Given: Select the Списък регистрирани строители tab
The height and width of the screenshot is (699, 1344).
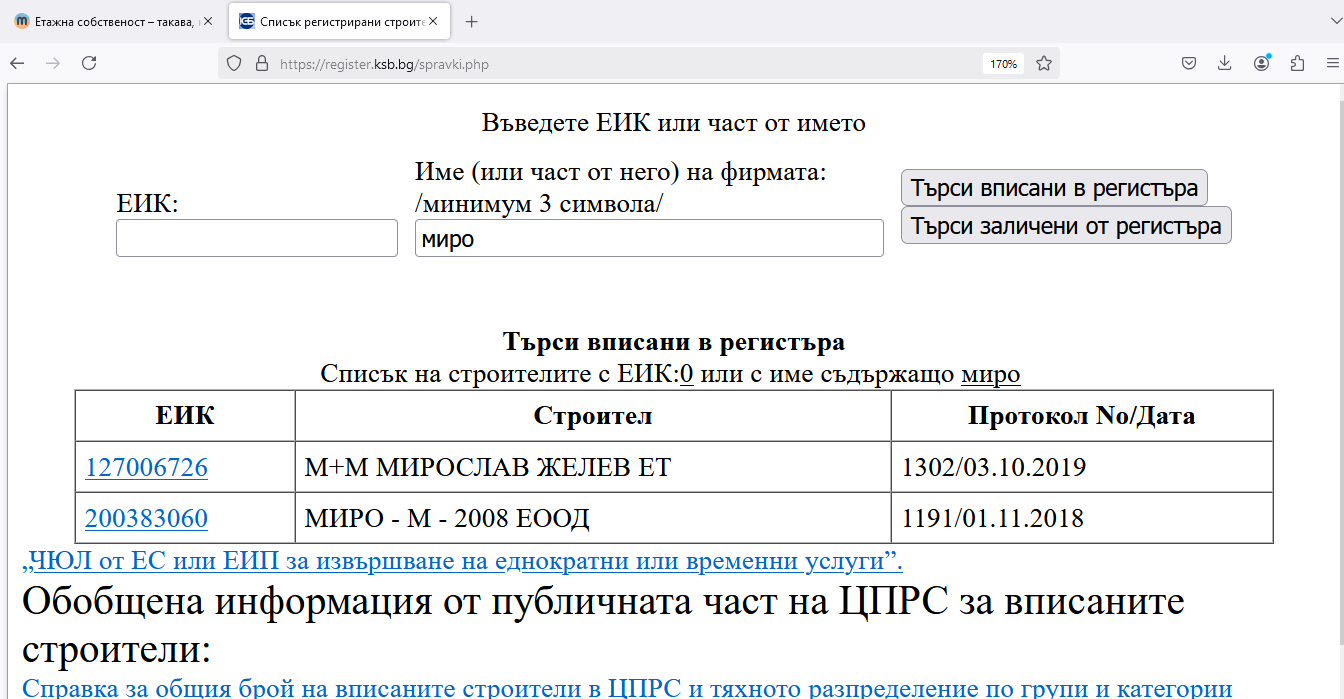Looking at the screenshot, I should [339, 21].
